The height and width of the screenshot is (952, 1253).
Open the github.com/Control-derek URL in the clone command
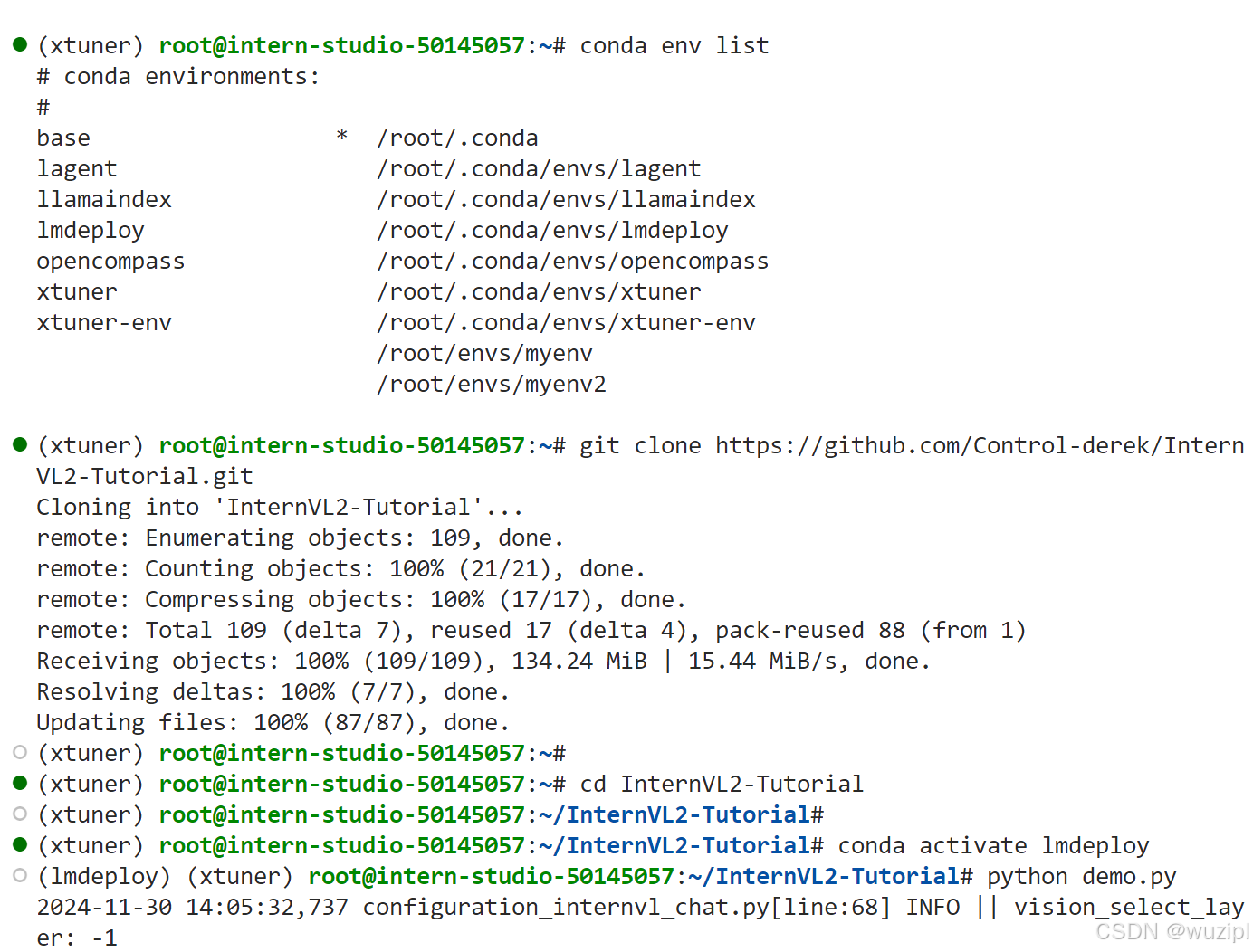(980, 445)
